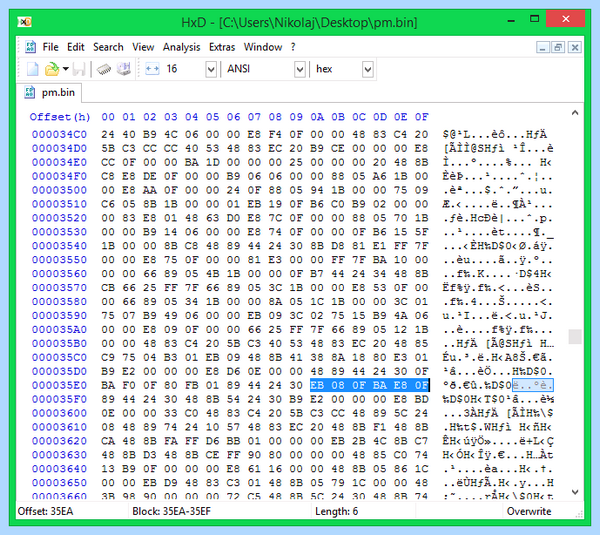Click byte 24 at start of row 000034C0

(108, 134)
